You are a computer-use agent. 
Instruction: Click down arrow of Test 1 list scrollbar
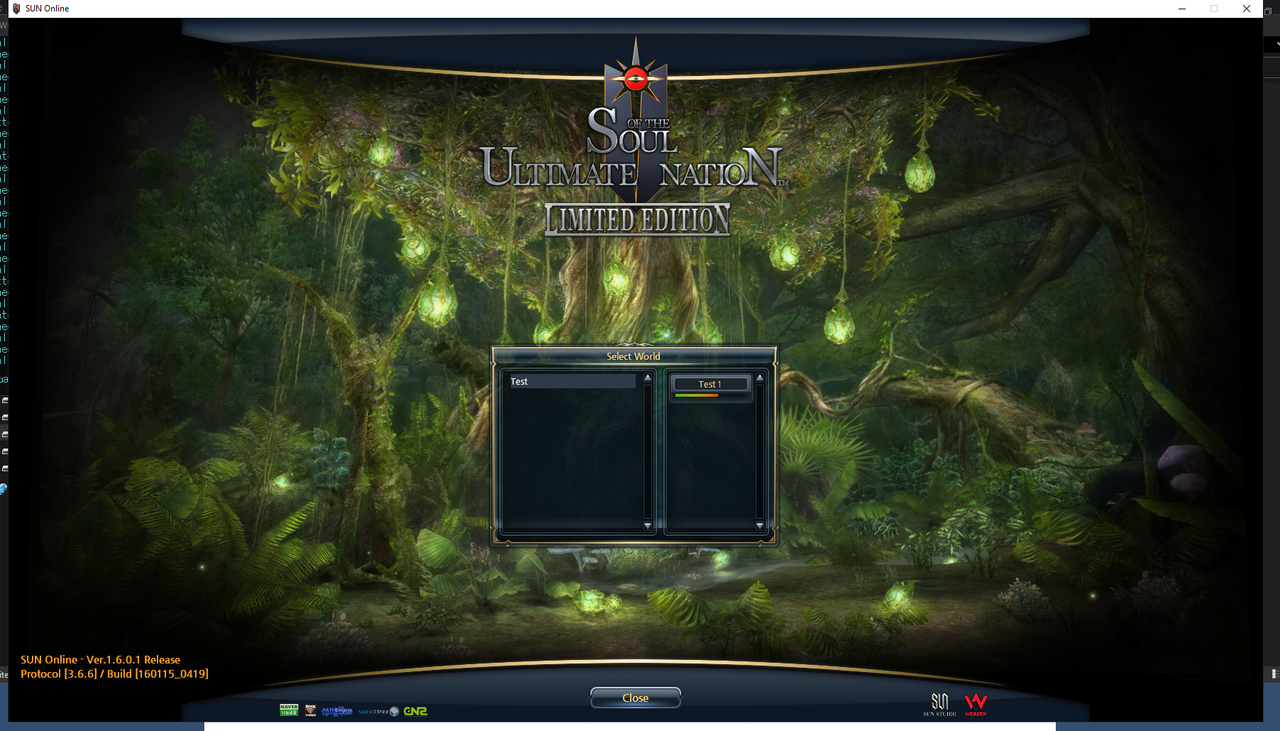coord(759,526)
